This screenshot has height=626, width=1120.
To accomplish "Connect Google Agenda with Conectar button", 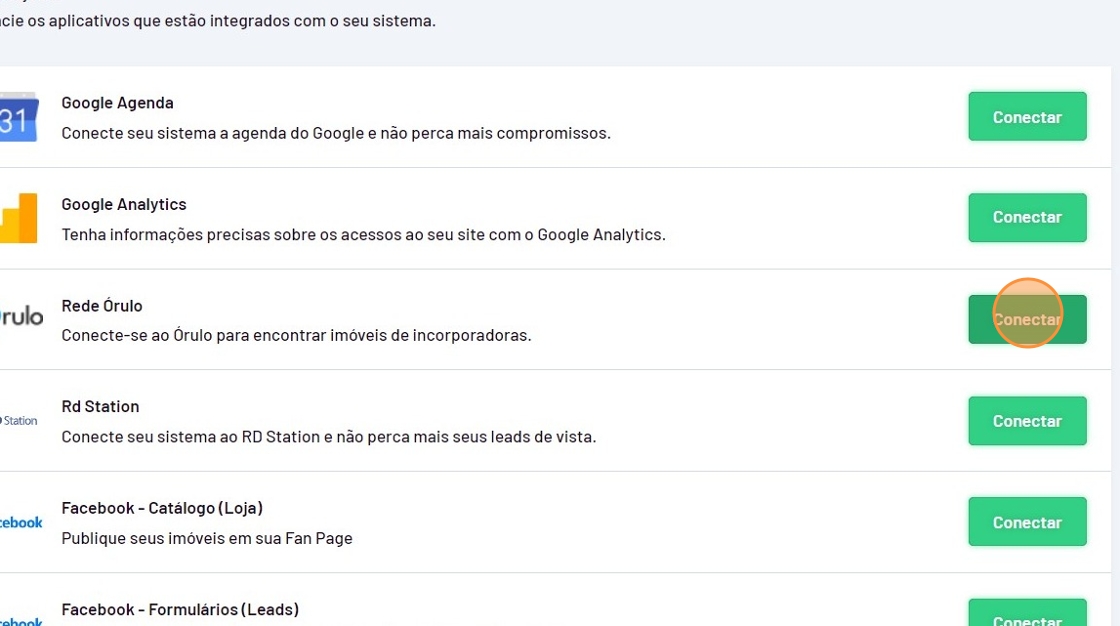I will pos(1027,117).
